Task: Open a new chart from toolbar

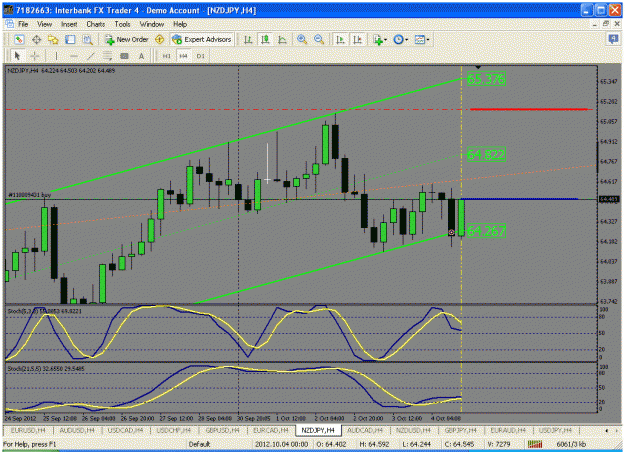Action: (x=19, y=39)
